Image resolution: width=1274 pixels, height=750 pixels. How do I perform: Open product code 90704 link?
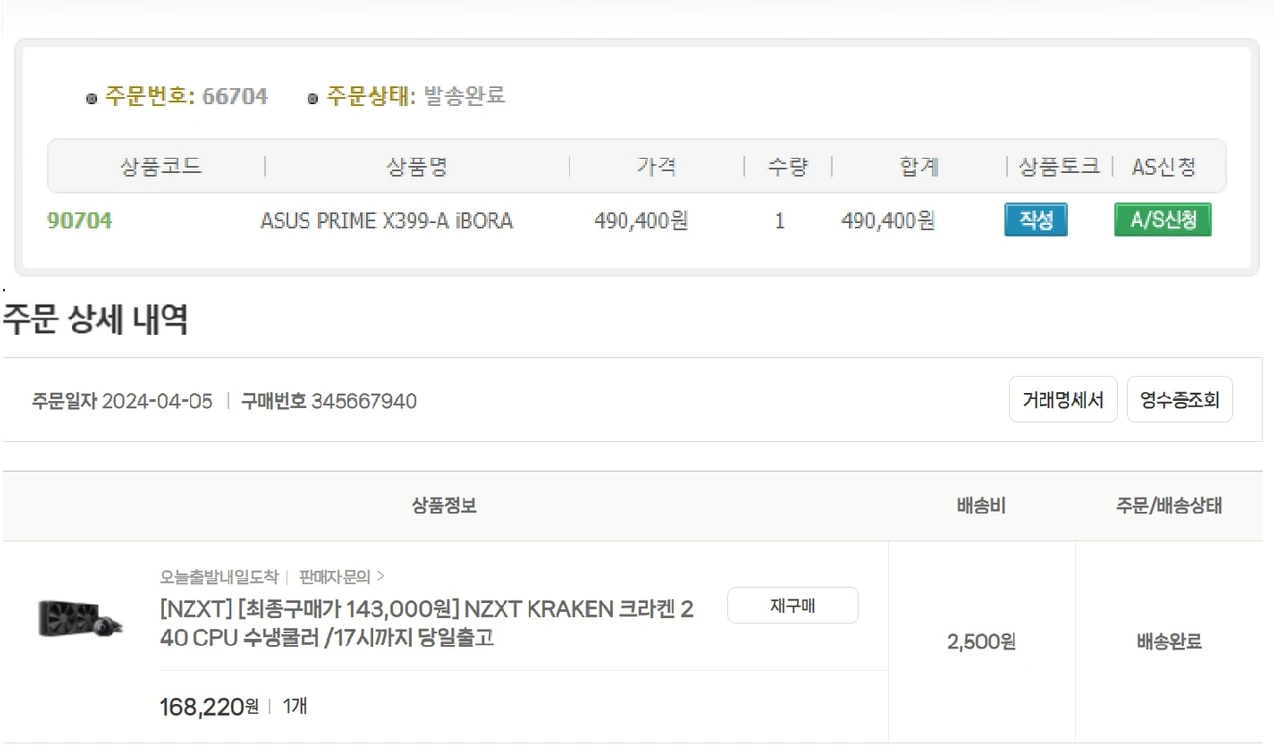click(x=80, y=221)
